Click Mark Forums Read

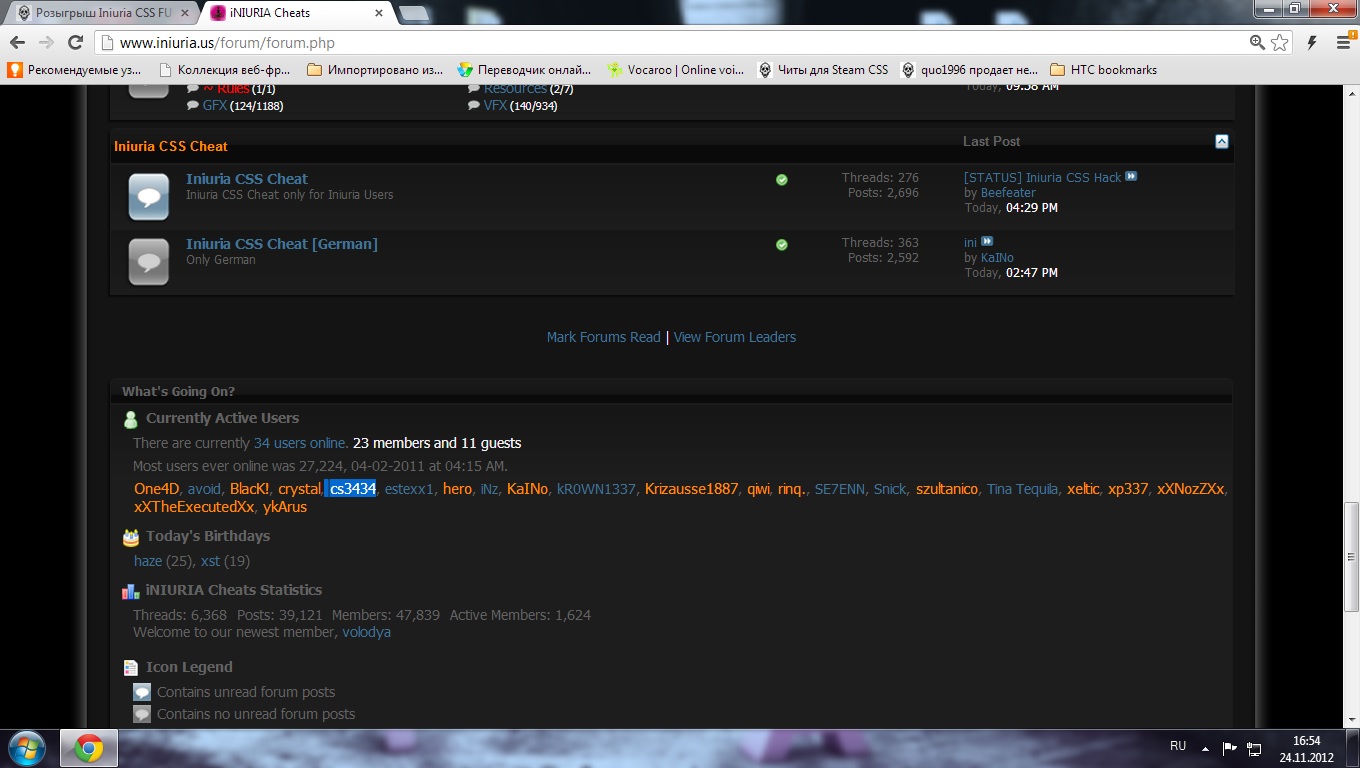tap(603, 337)
